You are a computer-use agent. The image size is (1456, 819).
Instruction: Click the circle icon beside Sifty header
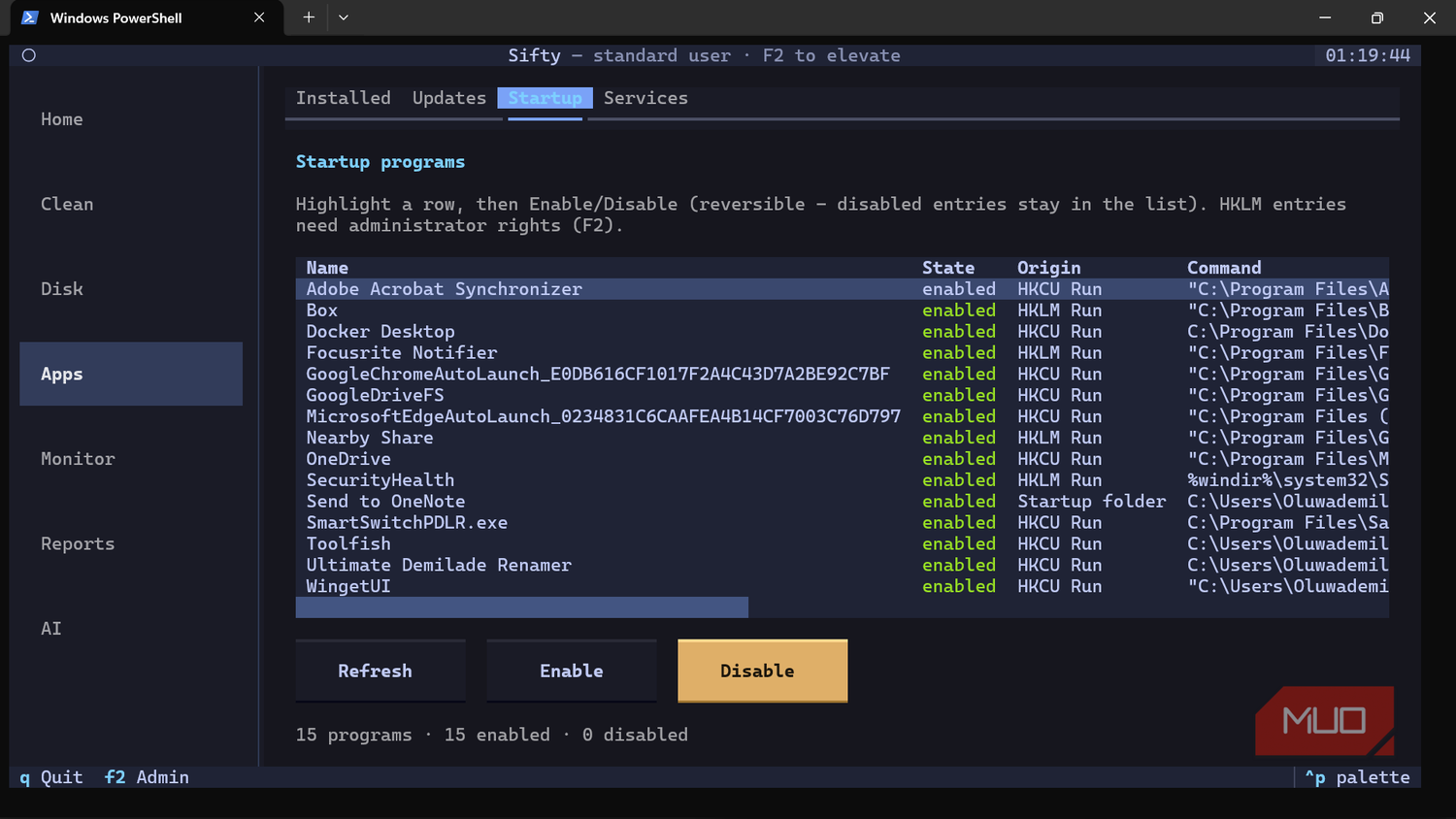click(29, 55)
